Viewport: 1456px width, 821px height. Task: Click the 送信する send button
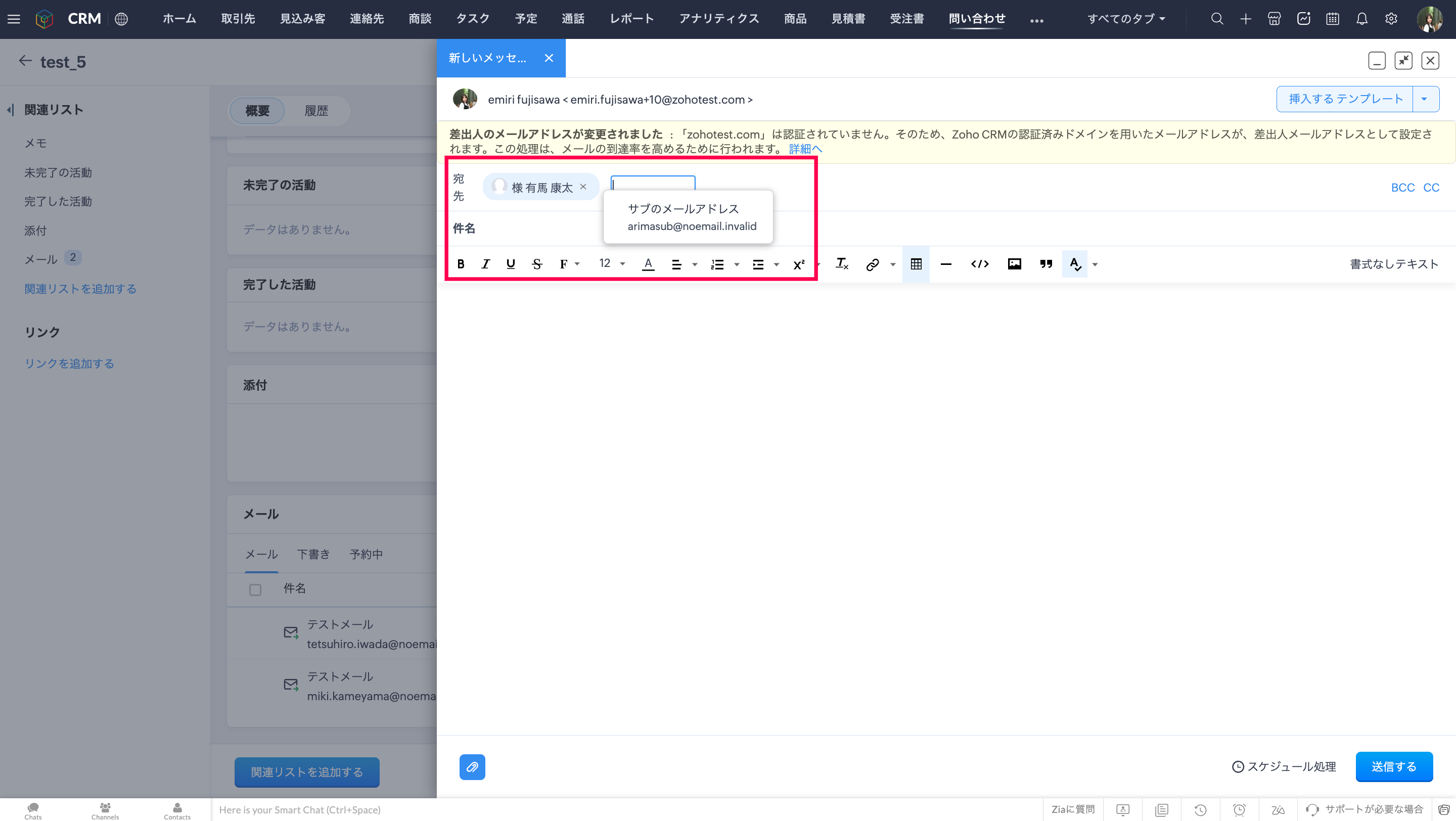(1393, 766)
